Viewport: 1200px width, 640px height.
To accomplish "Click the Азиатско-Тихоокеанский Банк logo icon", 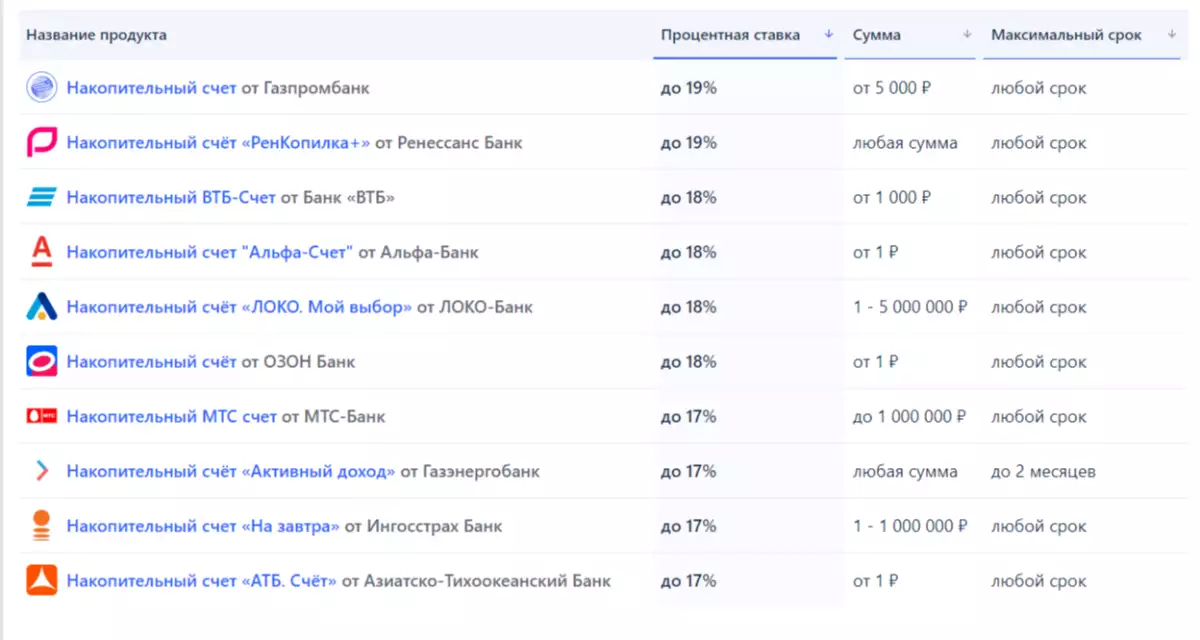I will pos(42,581).
